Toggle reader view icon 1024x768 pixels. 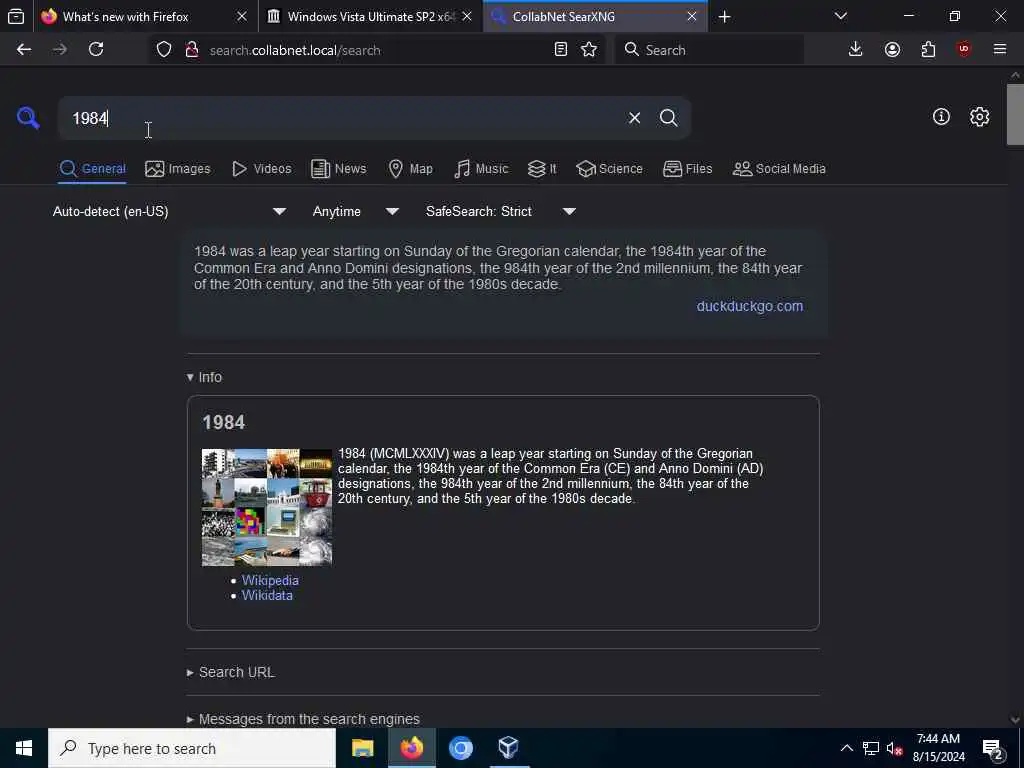(x=560, y=50)
